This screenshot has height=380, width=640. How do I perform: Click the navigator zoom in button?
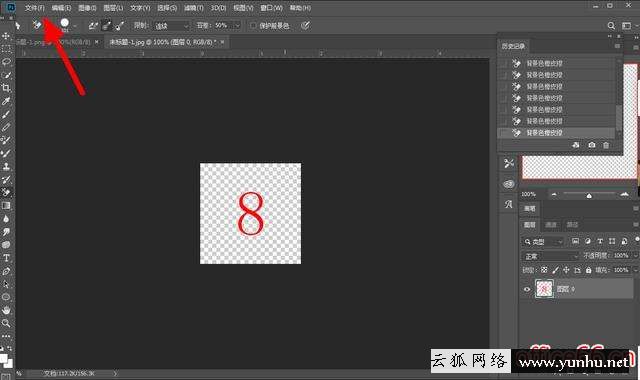[x=624, y=195]
